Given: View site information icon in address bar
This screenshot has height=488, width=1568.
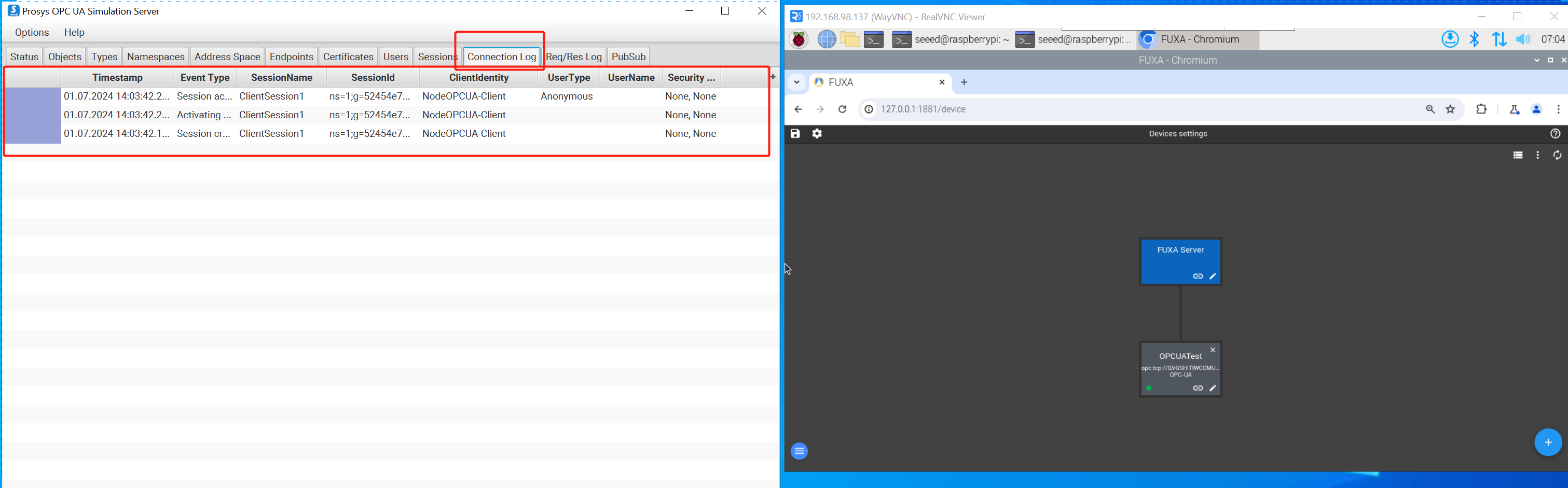Looking at the screenshot, I should coord(869,109).
